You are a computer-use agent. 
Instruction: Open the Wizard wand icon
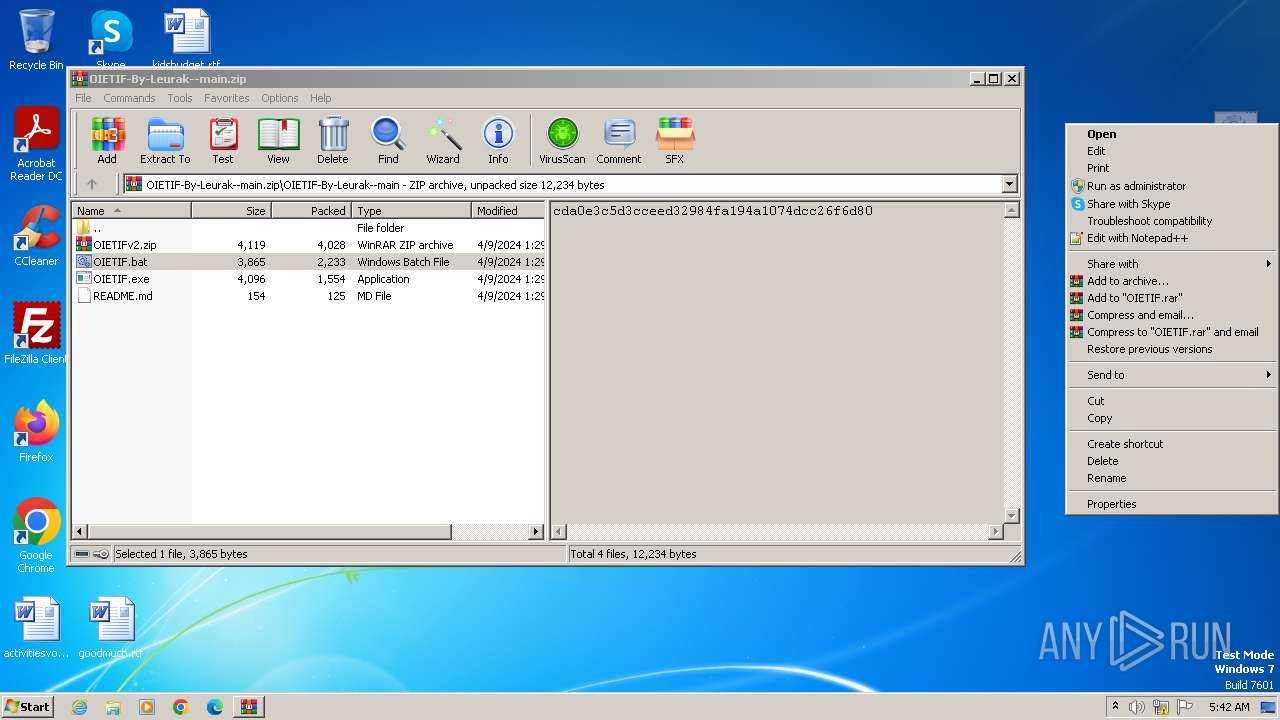443,140
